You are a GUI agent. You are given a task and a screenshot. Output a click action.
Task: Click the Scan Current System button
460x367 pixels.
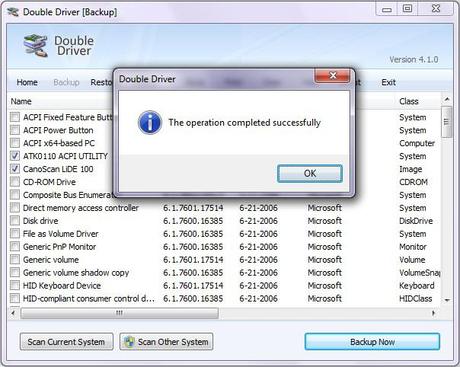click(66, 342)
